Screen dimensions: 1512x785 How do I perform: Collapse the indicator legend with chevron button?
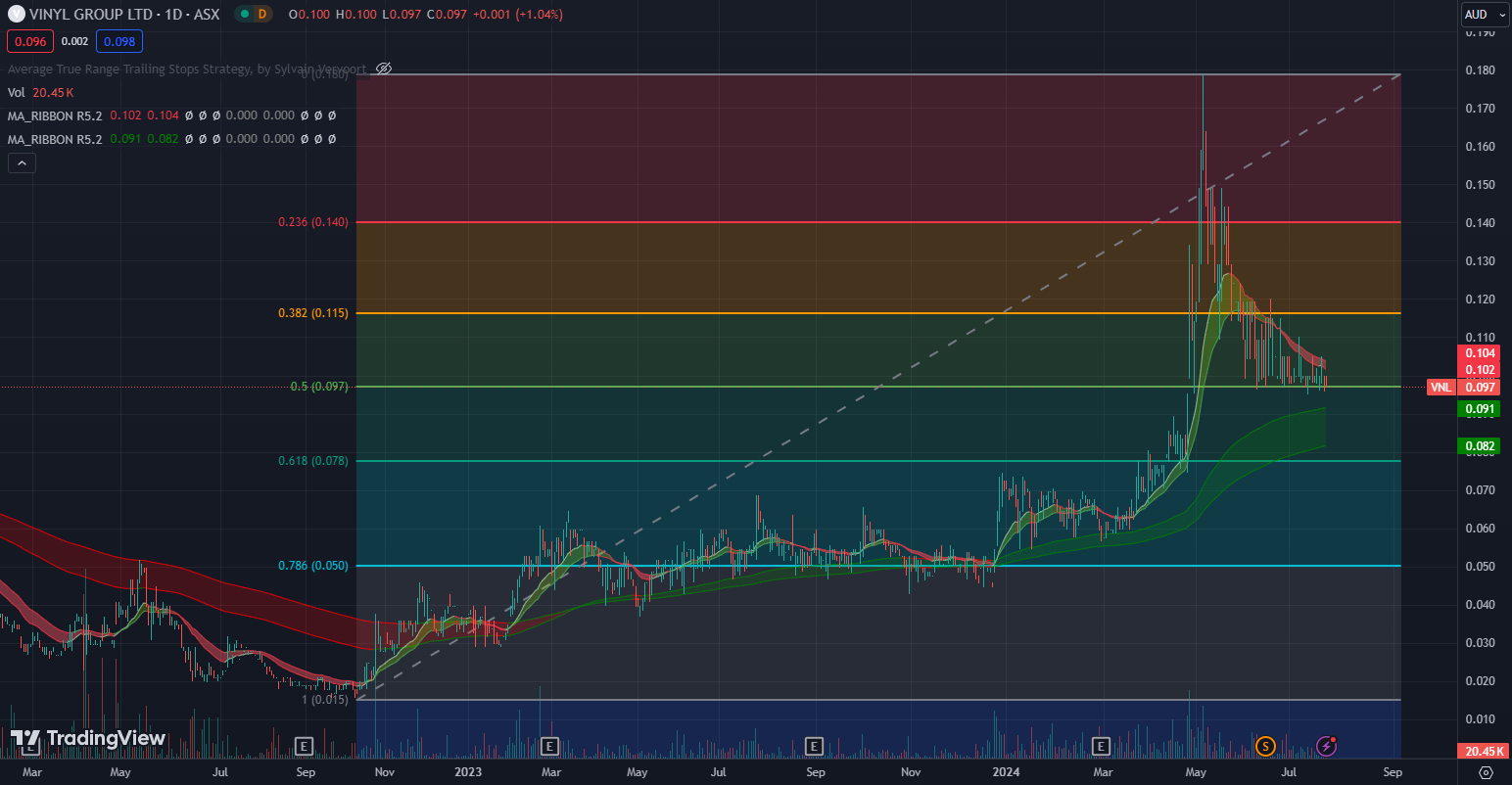click(22, 162)
